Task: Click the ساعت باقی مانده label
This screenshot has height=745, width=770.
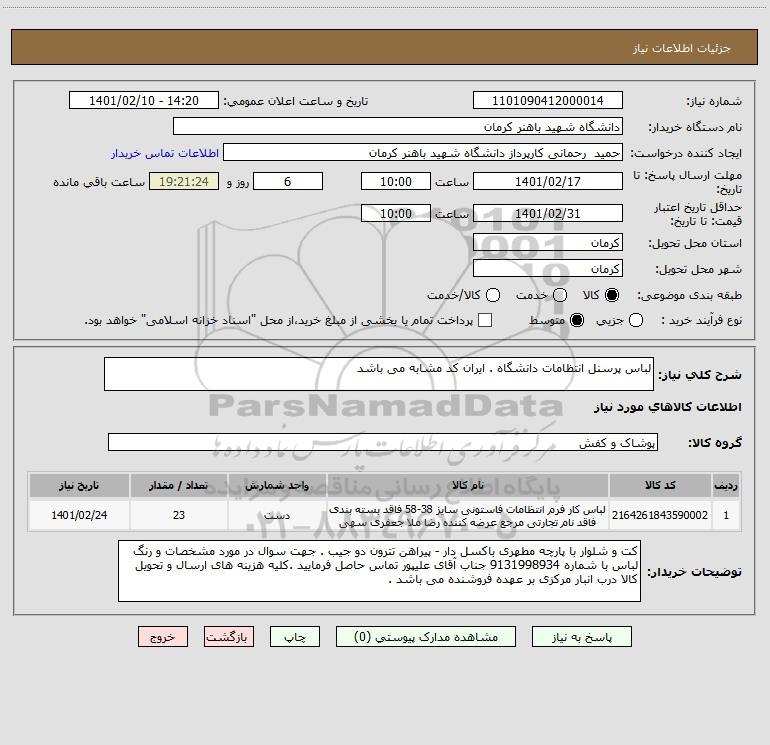Action: click(99, 182)
